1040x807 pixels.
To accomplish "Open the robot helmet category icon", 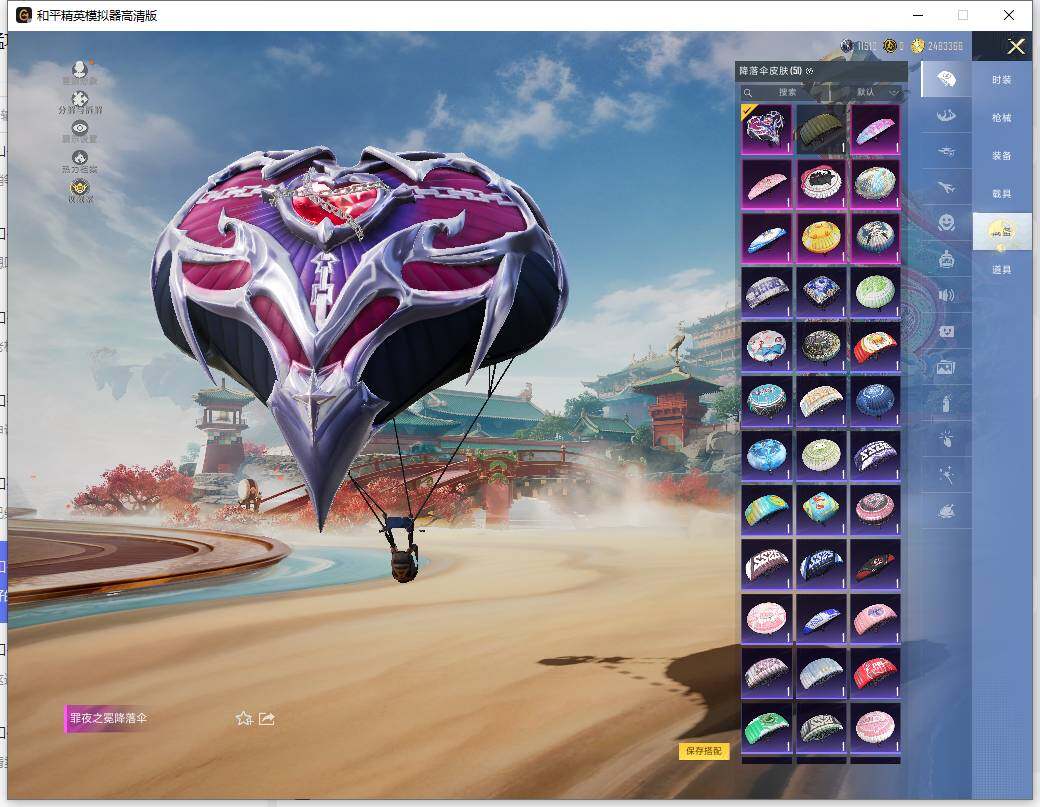I will click(945, 258).
